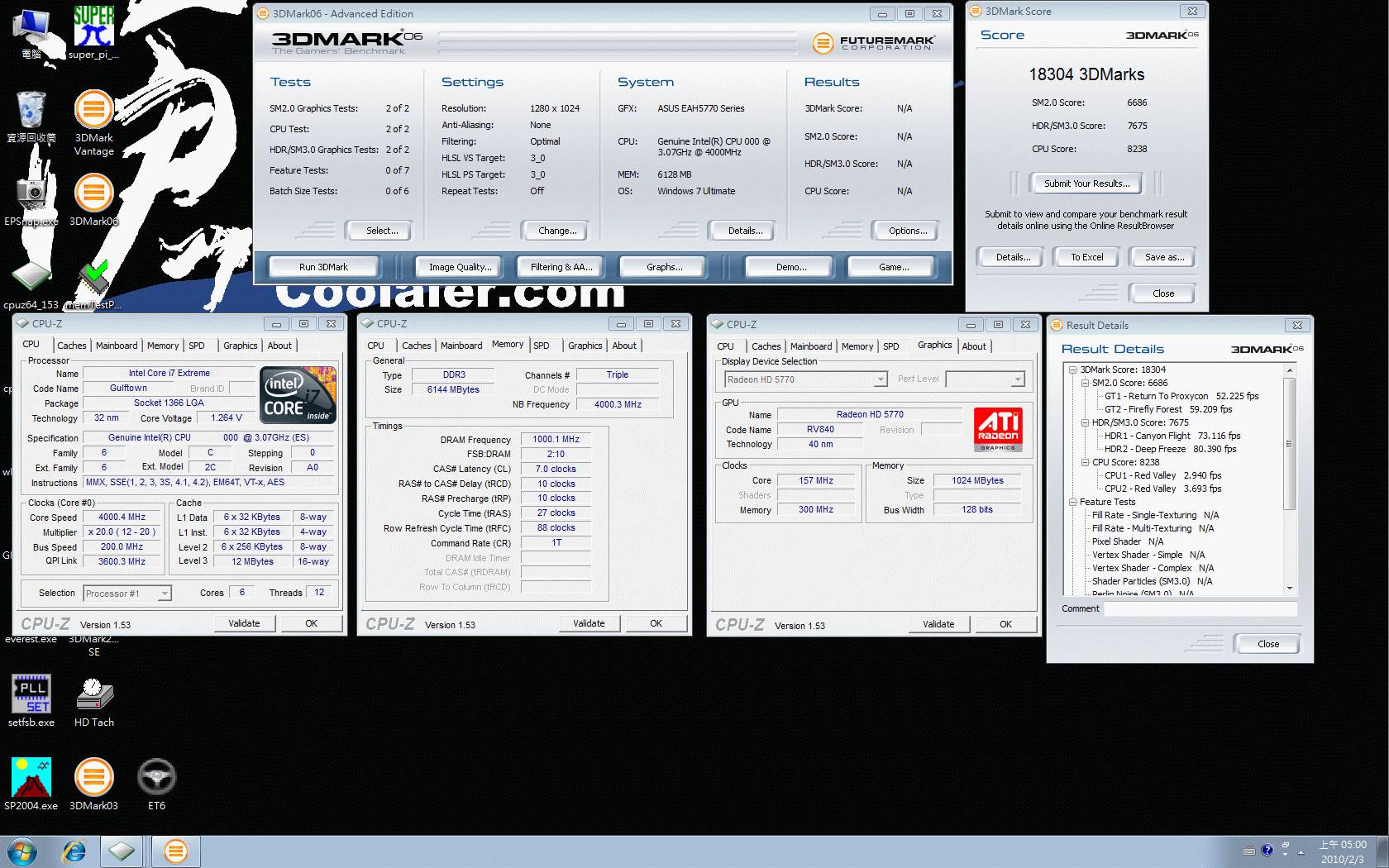Click Validate in the Memory CPU-Z window
The height and width of the screenshot is (868, 1389).
589,623
